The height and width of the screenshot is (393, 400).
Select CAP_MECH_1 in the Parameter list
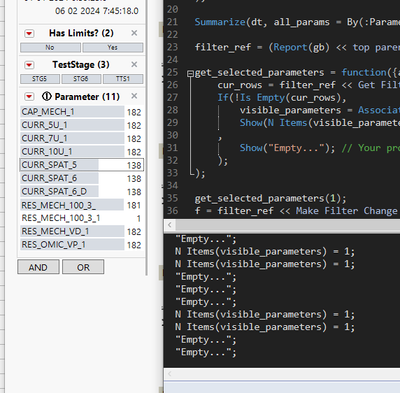coord(82,112)
